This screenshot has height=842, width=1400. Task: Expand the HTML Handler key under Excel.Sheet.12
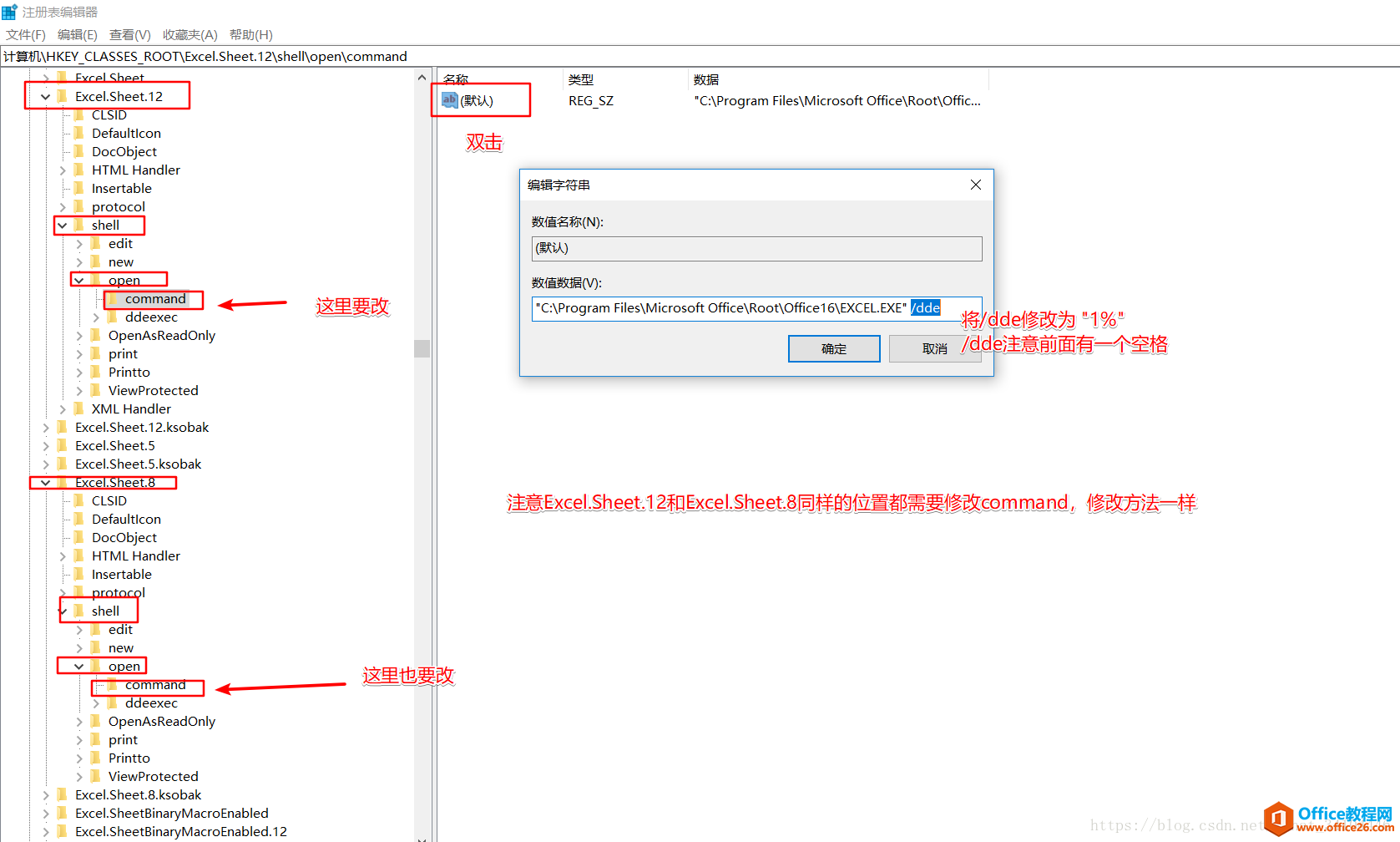tap(63, 170)
